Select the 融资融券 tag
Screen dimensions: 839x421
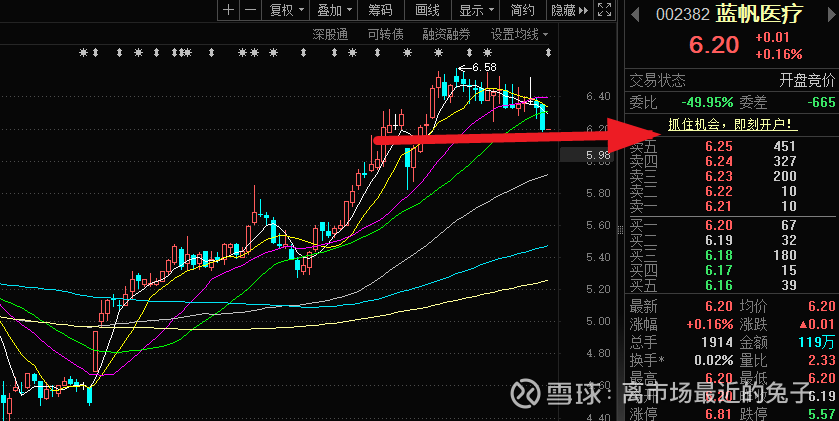(446, 35)
